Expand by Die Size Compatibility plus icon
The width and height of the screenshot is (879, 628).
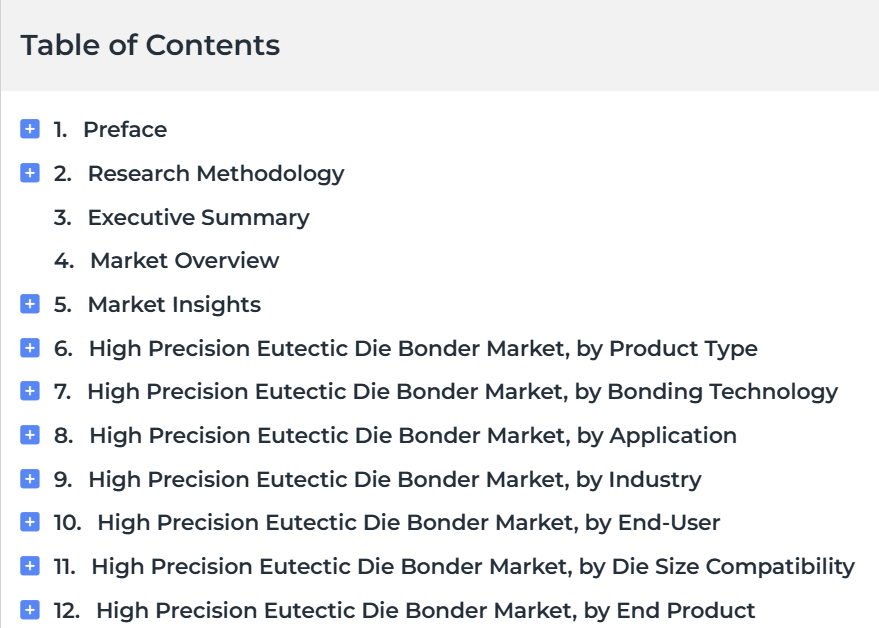30,566
